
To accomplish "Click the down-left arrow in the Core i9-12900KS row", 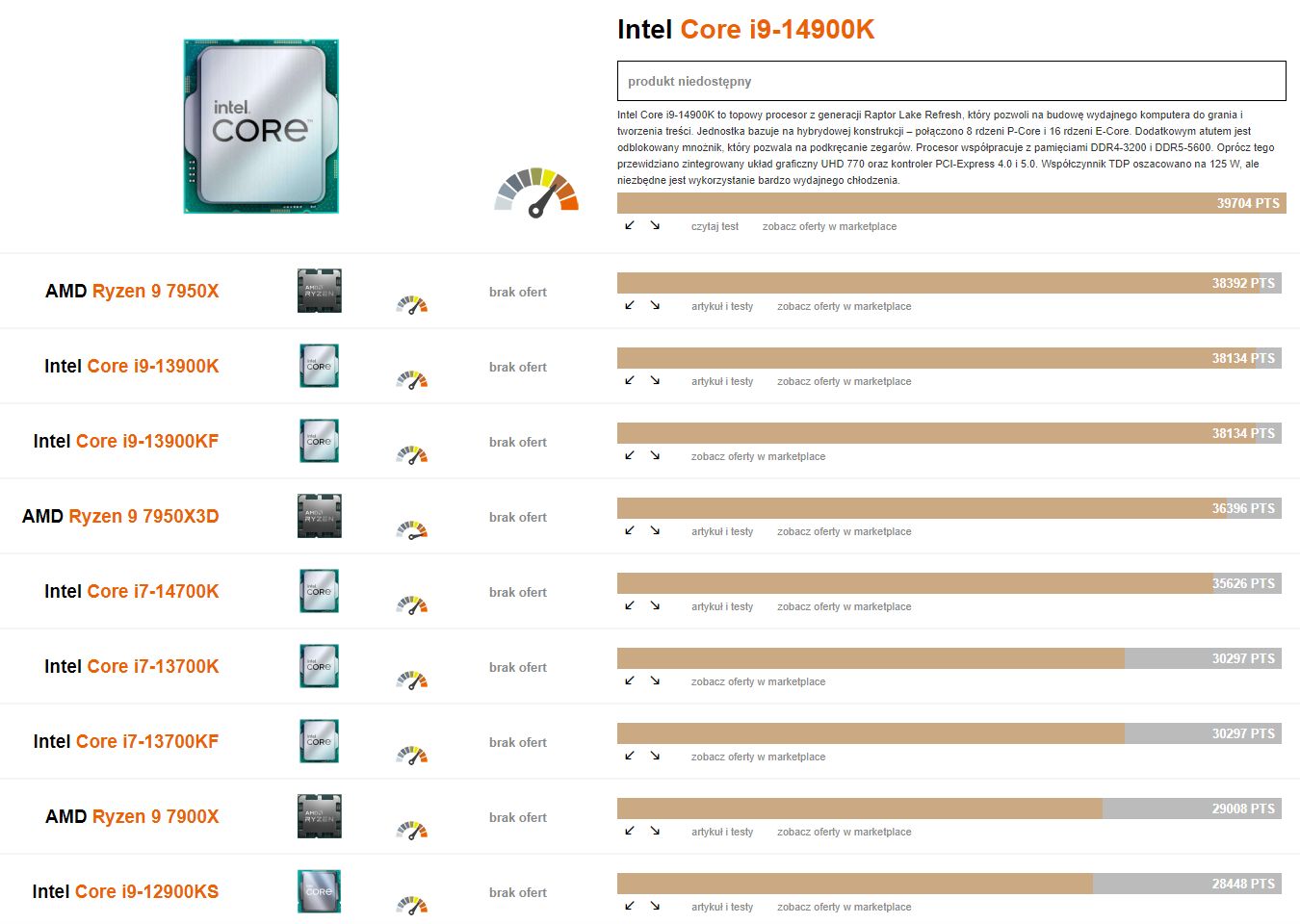I will 630,906.
